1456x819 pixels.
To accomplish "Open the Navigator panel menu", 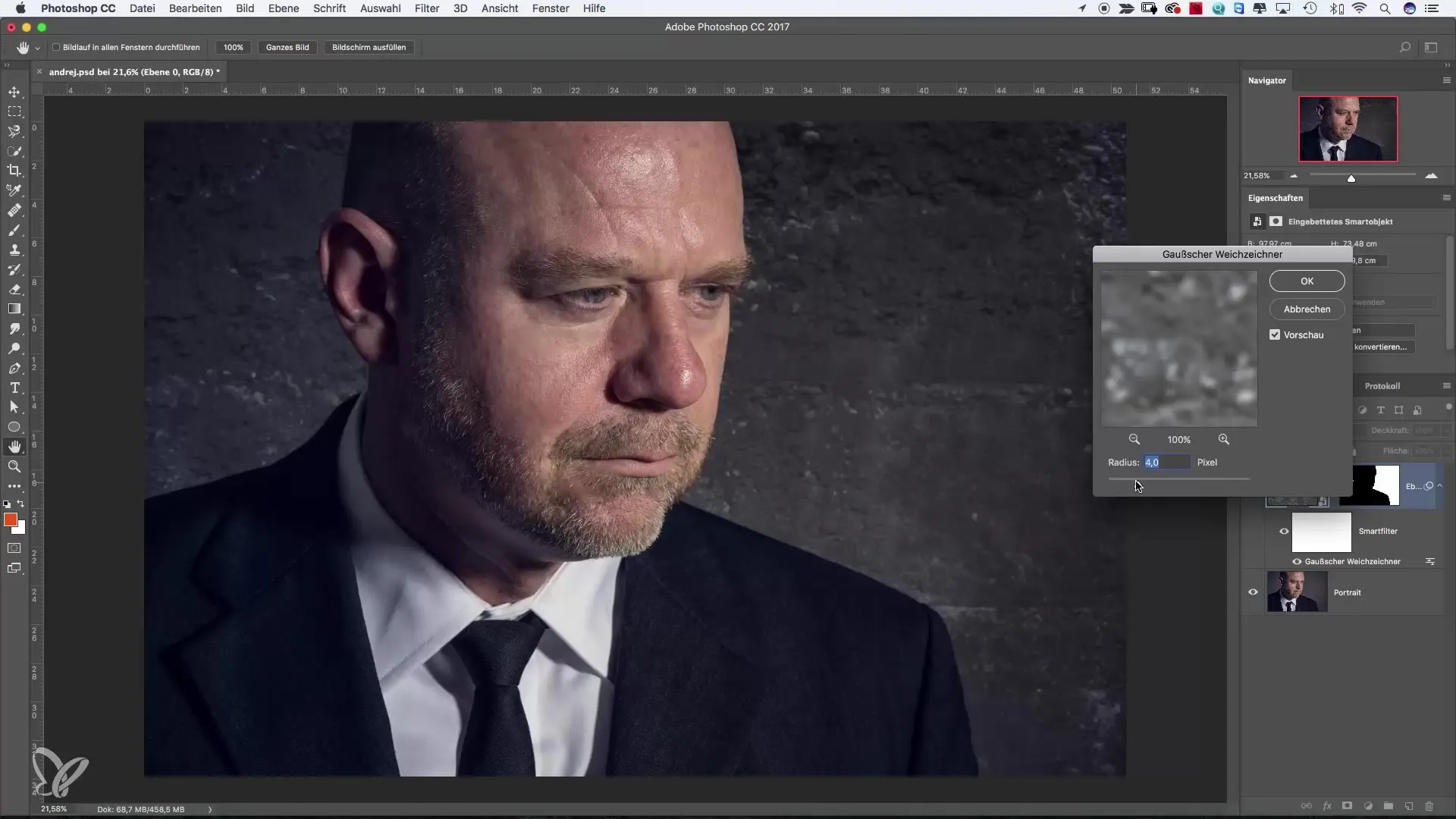I will click(x=1446, y=80).
